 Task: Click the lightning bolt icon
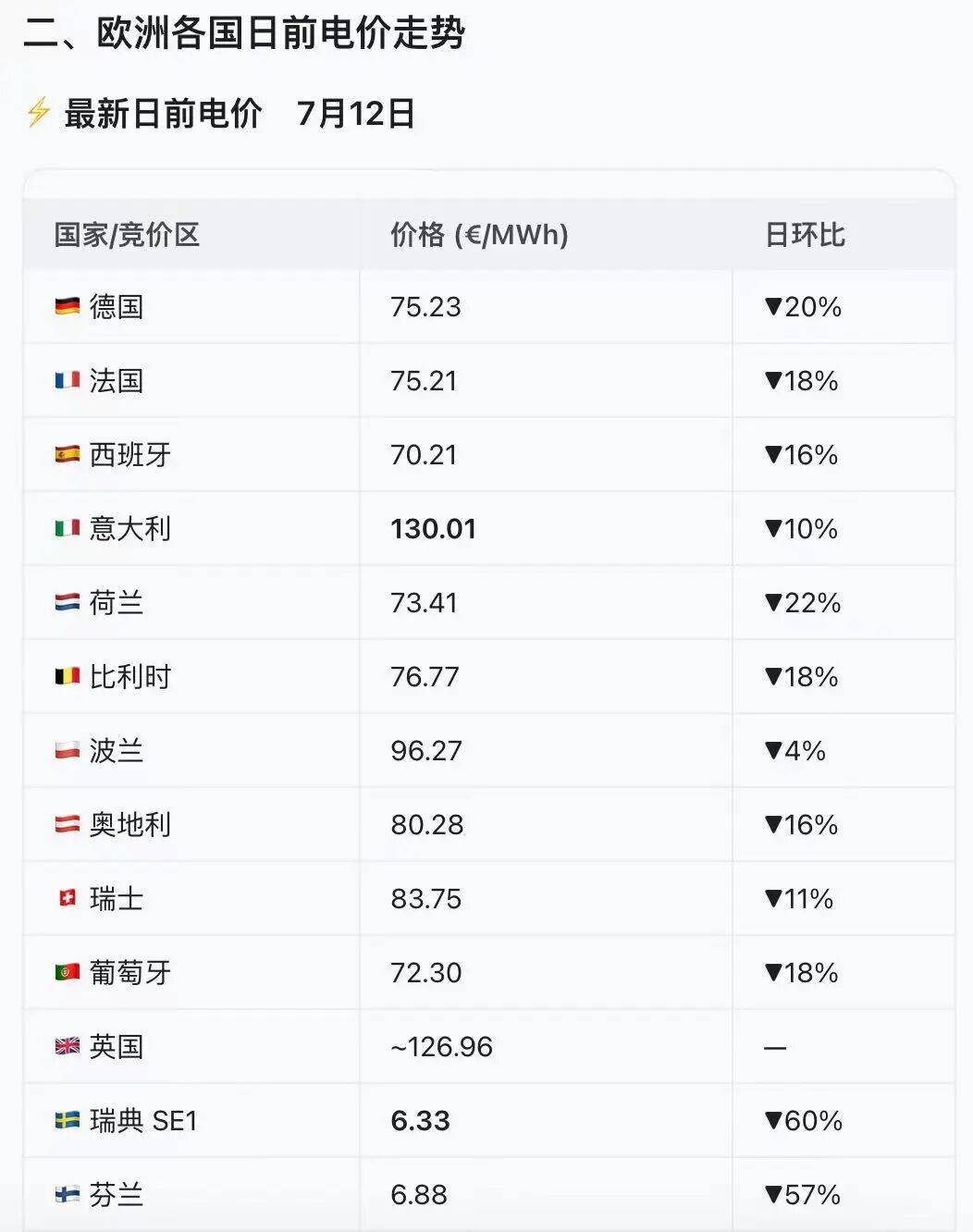tap(38, 113)
